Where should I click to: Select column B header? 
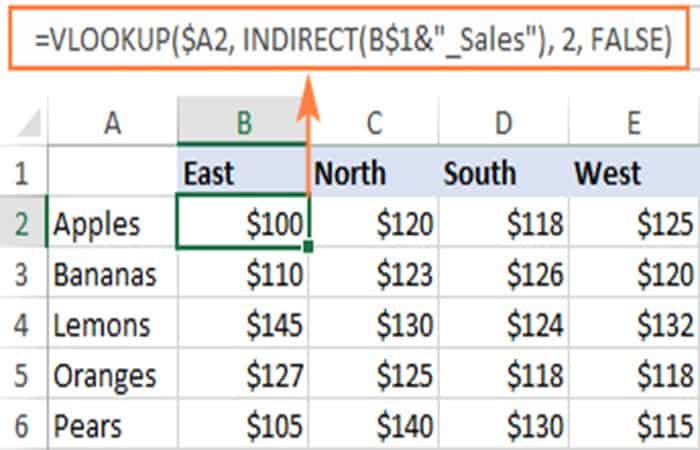243,123
